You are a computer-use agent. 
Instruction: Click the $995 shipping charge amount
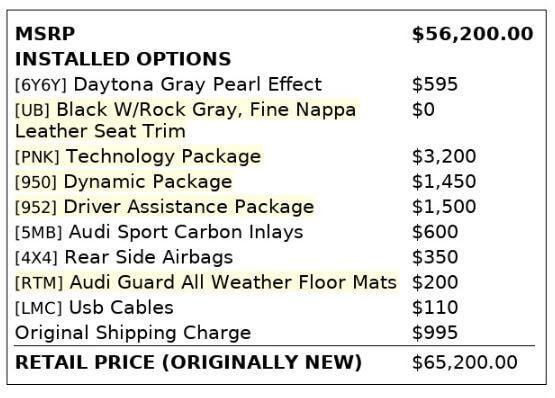(x=435, y=333)
